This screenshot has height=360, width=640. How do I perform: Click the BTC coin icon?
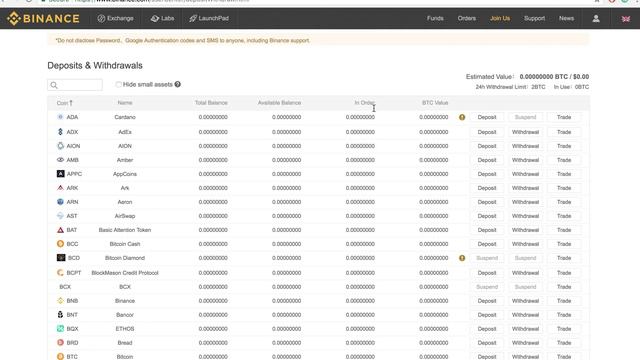click(x=60, y=357)
